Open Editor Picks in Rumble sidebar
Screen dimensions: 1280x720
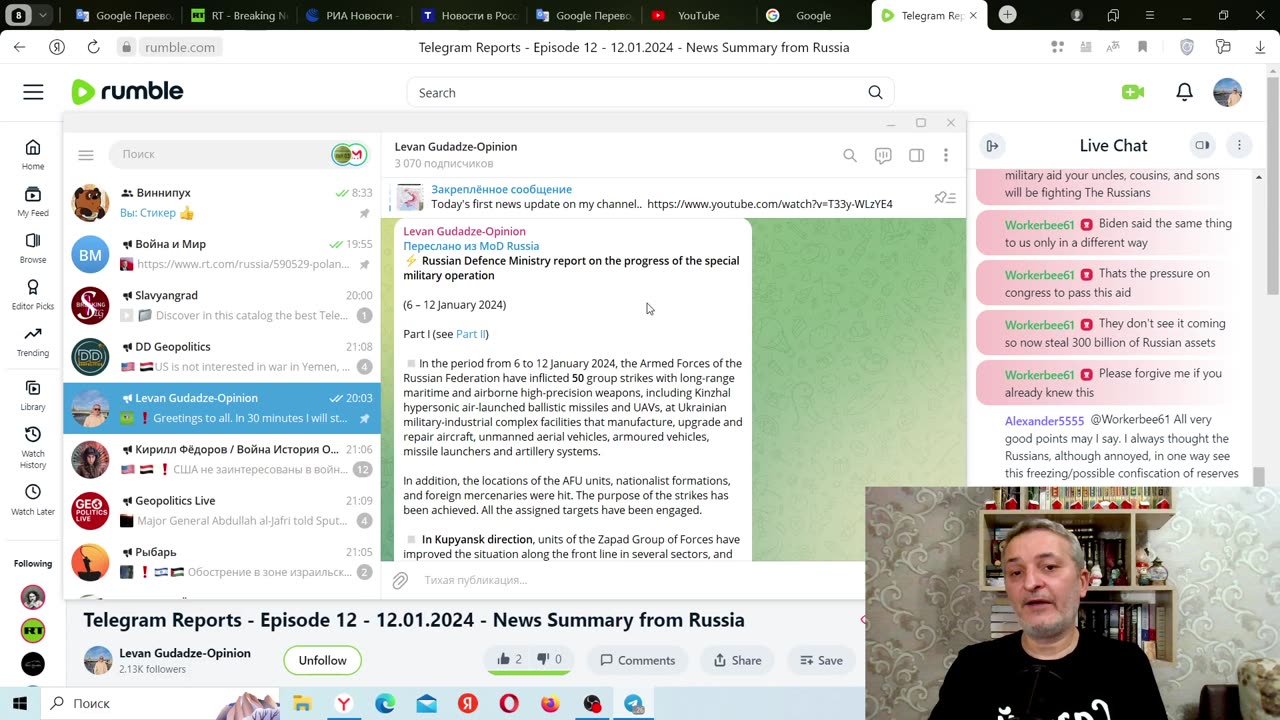(33, 294)
